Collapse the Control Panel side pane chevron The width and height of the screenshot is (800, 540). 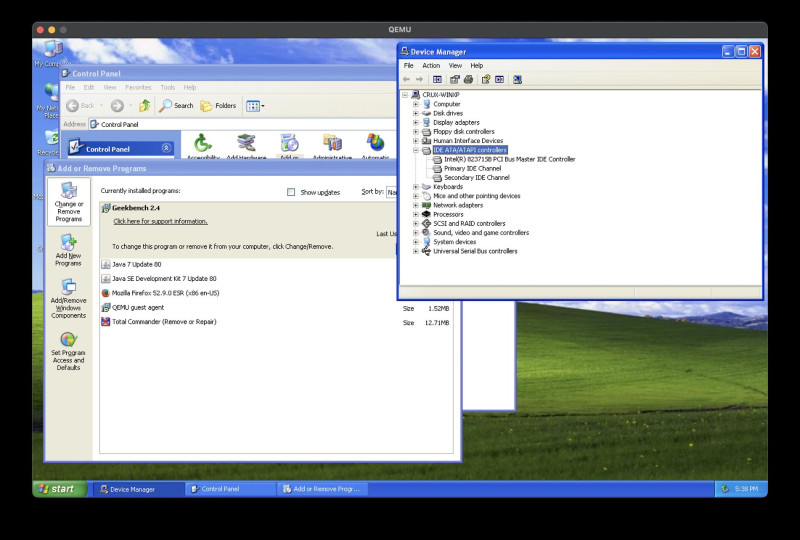click(x=166, y=148)
